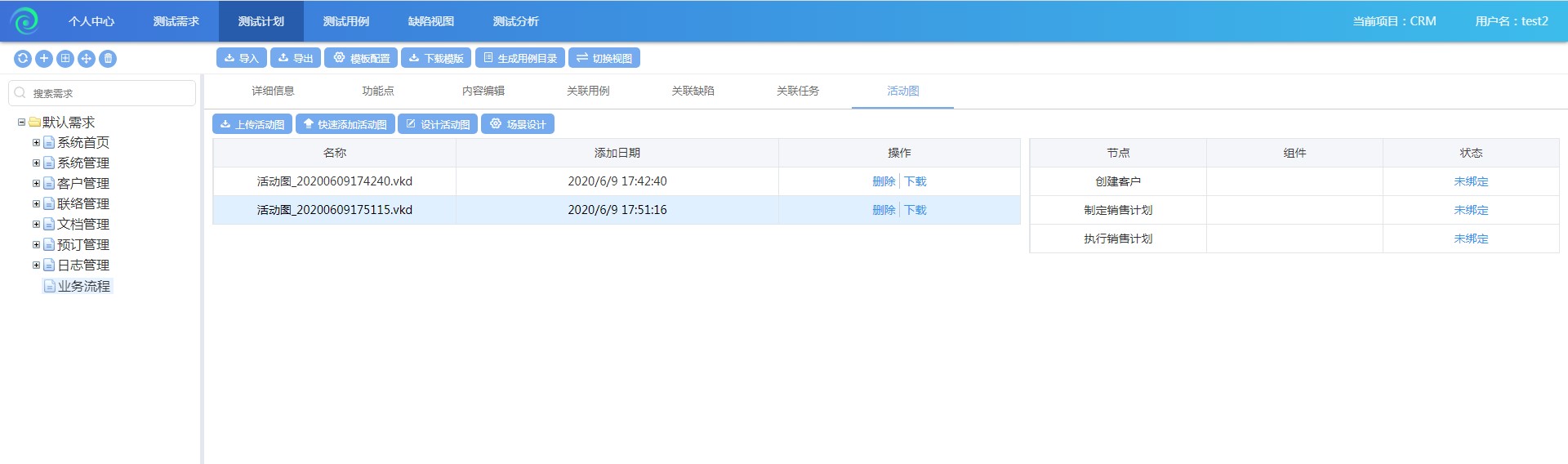Expand the 日志管理 tree node
The width and height of the screenshot is (1568, 464).
point(36,265)
